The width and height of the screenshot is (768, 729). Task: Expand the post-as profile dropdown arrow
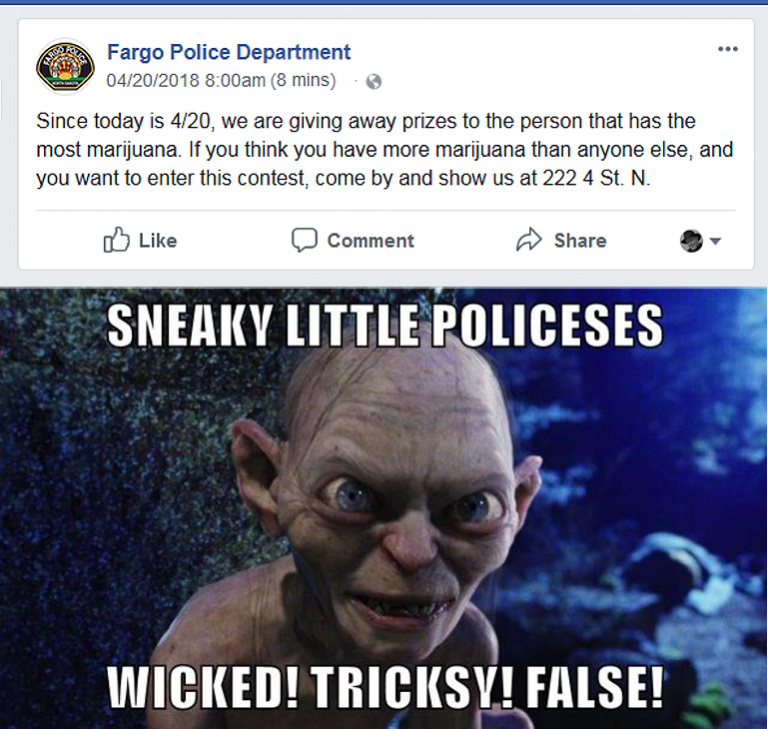pyautogui.click(x=715, y=241)
